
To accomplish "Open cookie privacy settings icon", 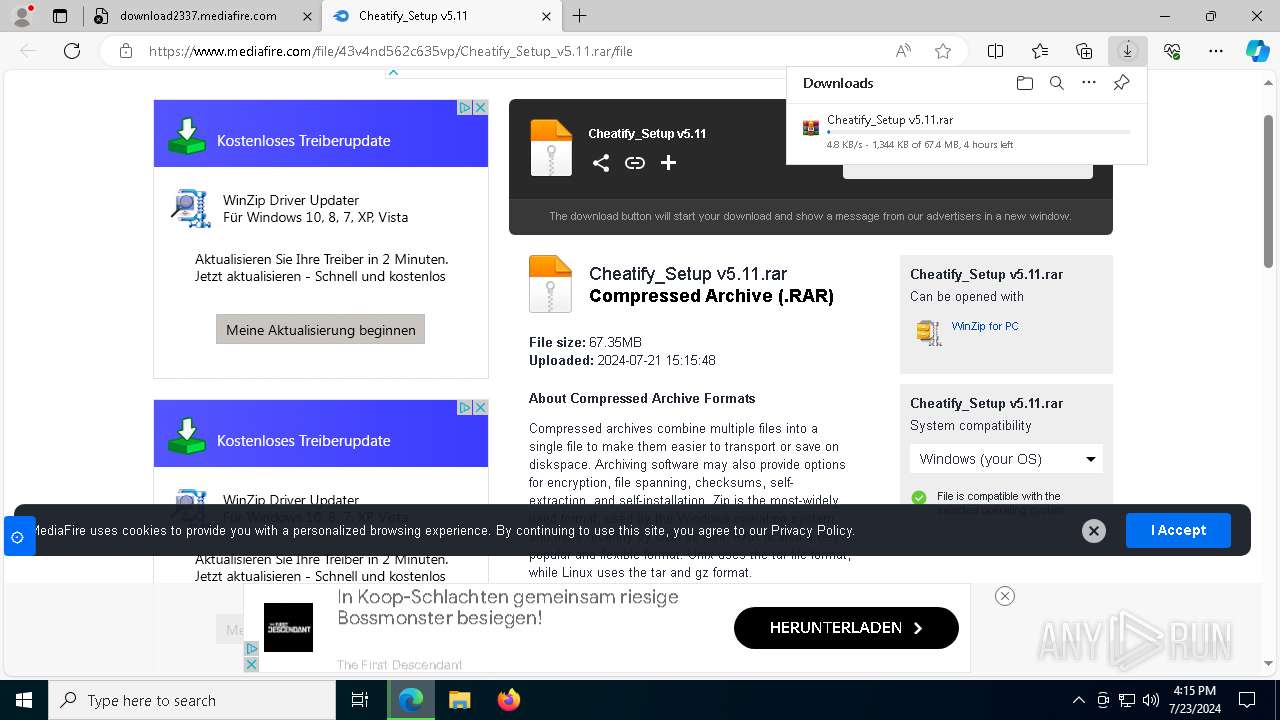I will [18, 537].
